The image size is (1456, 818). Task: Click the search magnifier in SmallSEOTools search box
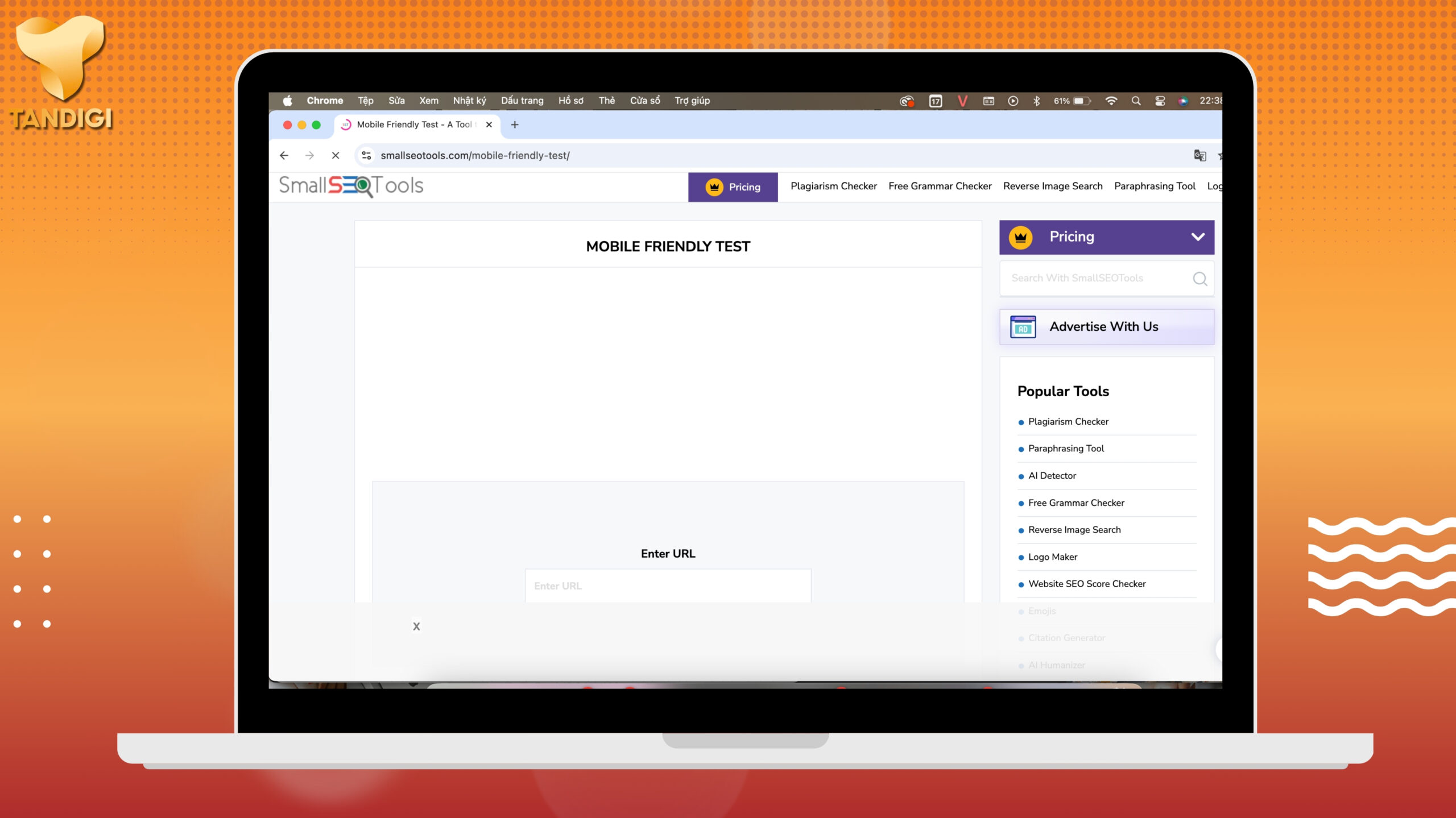click(x=1199, y=279)
